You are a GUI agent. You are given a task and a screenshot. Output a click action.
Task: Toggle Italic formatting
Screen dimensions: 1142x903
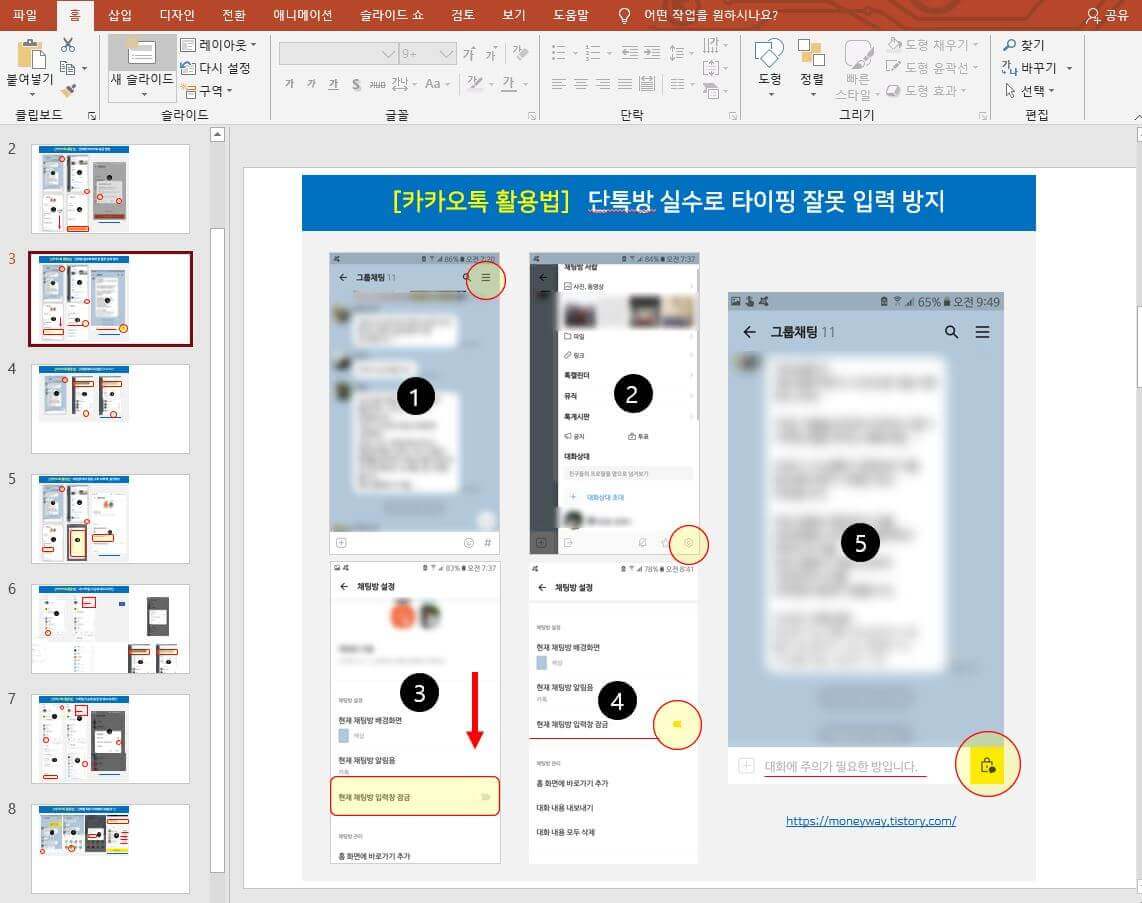click(x=311, y=84)
